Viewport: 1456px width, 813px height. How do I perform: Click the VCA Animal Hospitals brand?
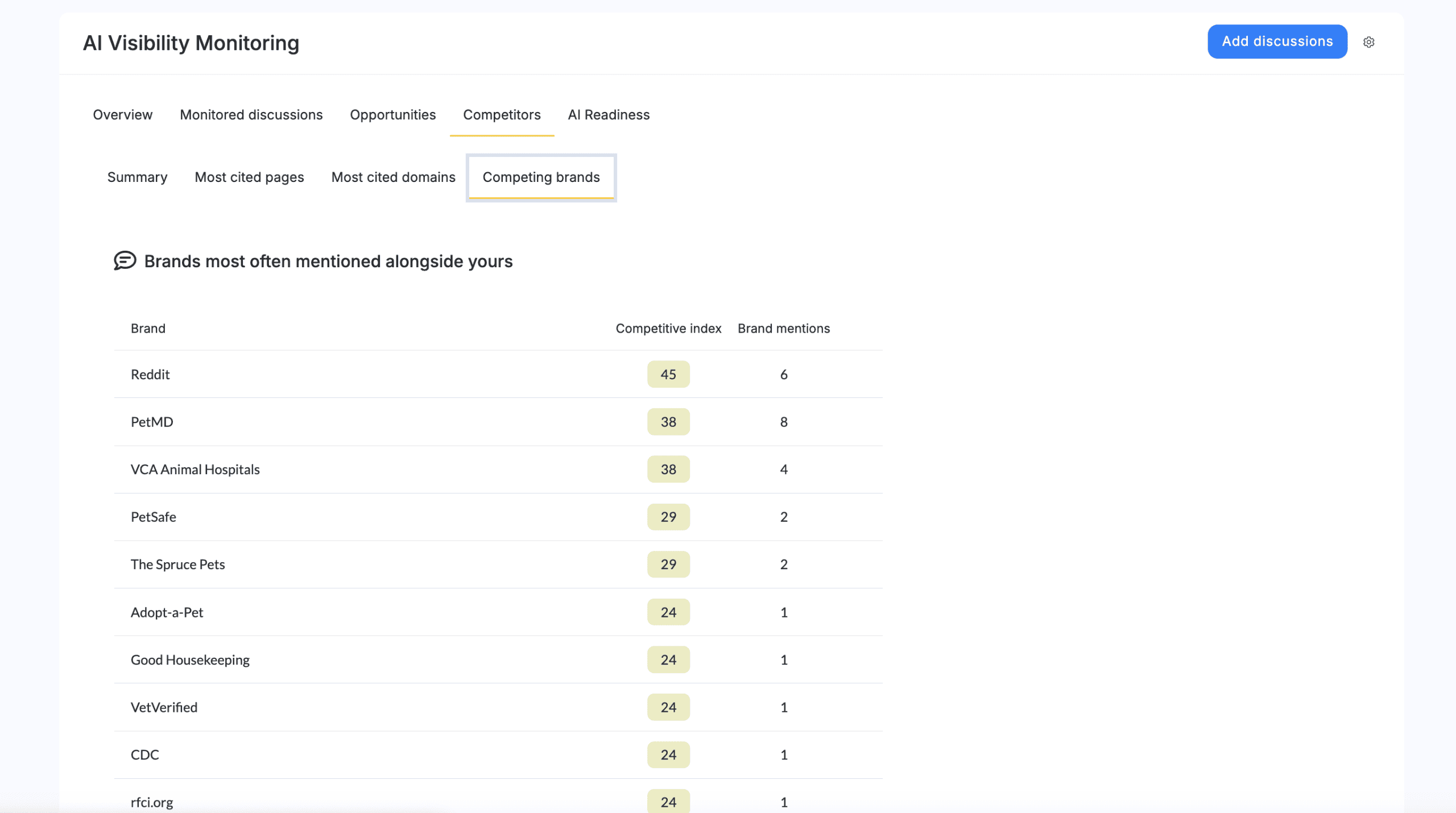coord(195,470)
